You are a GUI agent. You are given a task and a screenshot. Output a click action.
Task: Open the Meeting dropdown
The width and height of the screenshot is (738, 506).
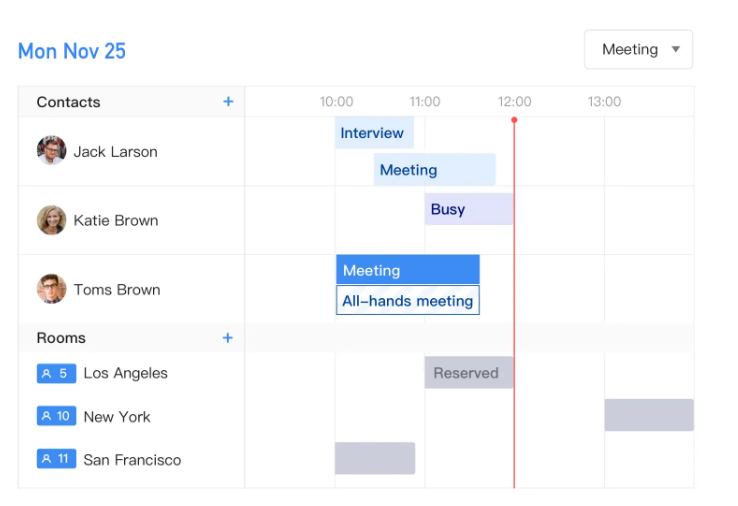point(638,50)
